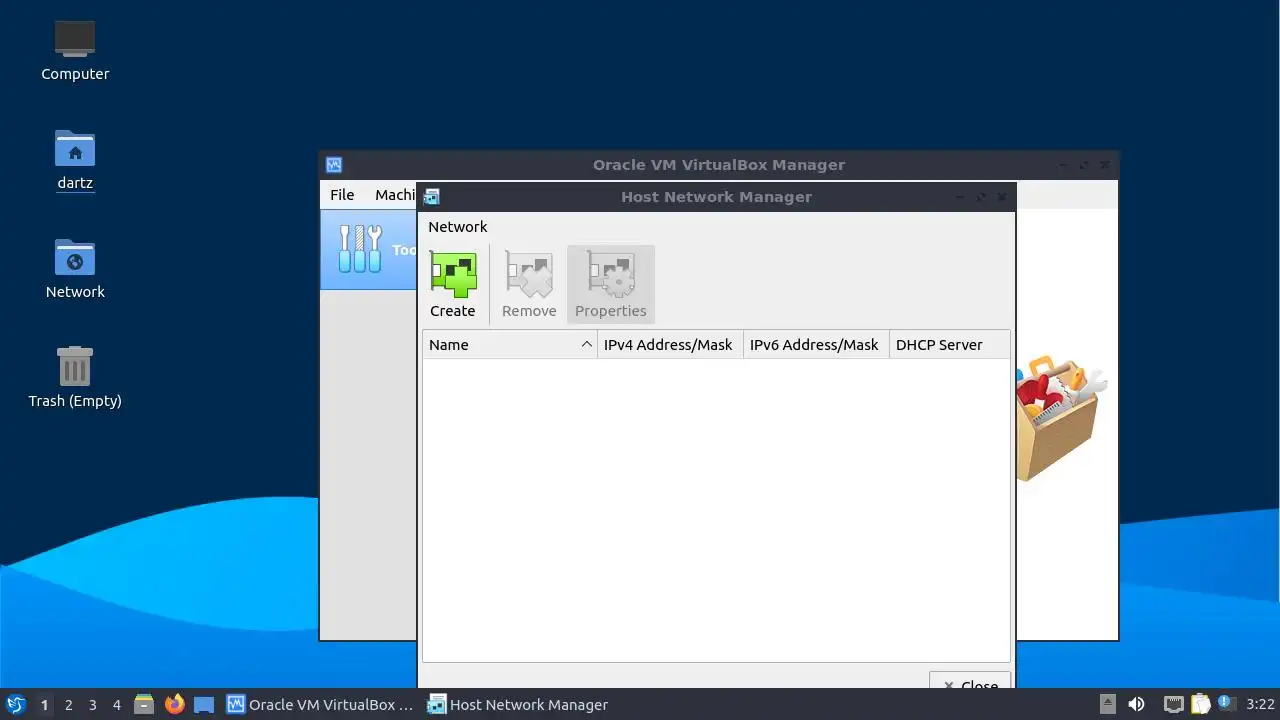Click the 3:22 clock
Viewport: 1280px width, 720px height.
click(x=1260, y=705)
